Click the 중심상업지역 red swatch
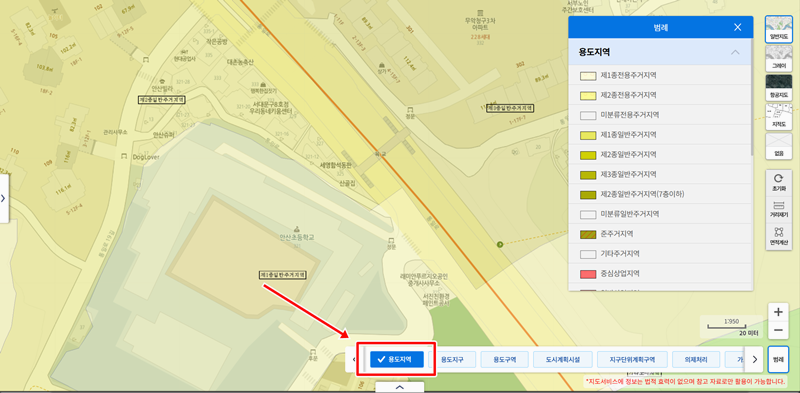This screenshot has width=800, height=393. [588, 274]
